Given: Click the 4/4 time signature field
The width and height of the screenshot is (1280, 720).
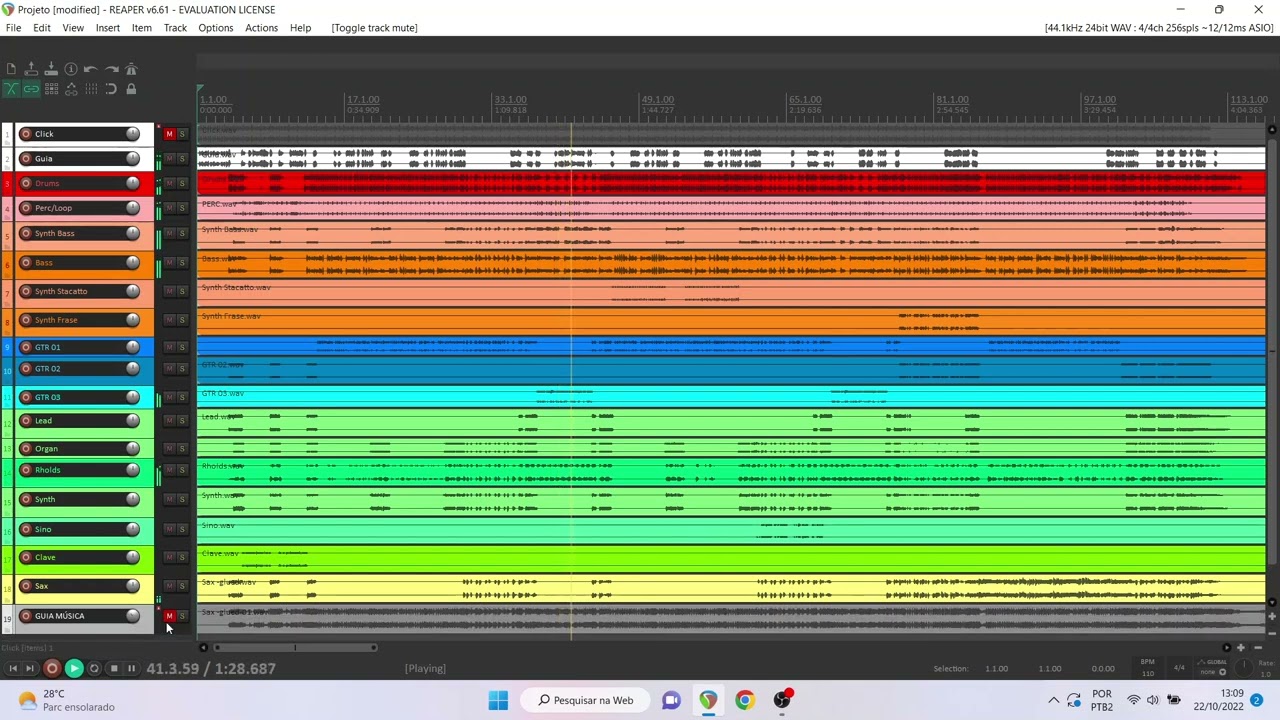Looking at the screenshot, I should pyautogui.click(x=1179, y=668).
